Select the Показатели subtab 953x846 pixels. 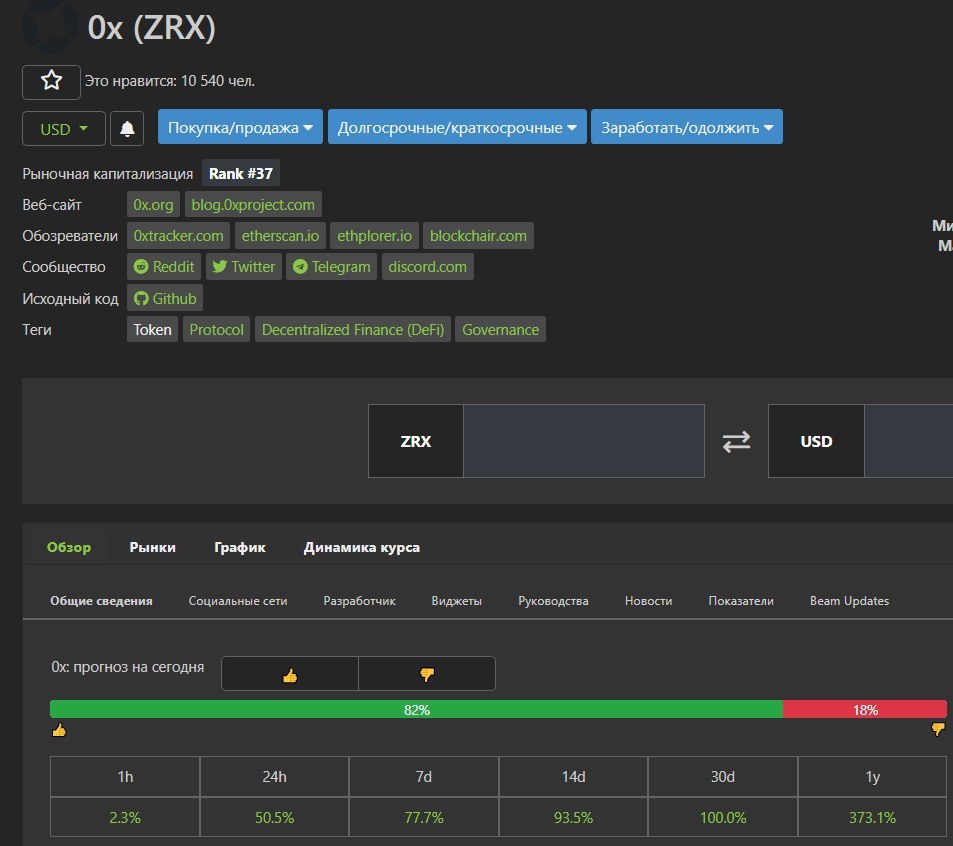click(x=741, y=600)
